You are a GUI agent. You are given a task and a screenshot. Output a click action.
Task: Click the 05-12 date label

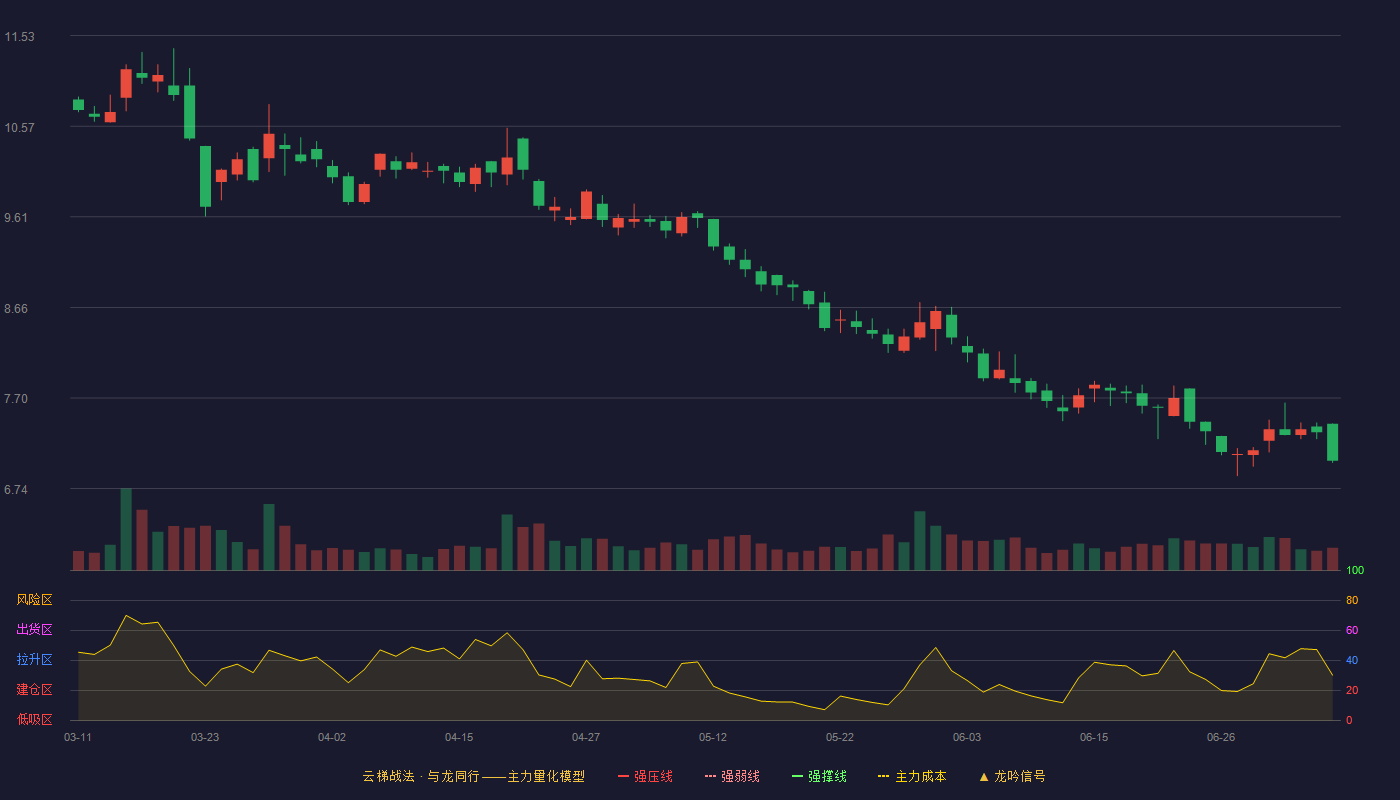713,737
